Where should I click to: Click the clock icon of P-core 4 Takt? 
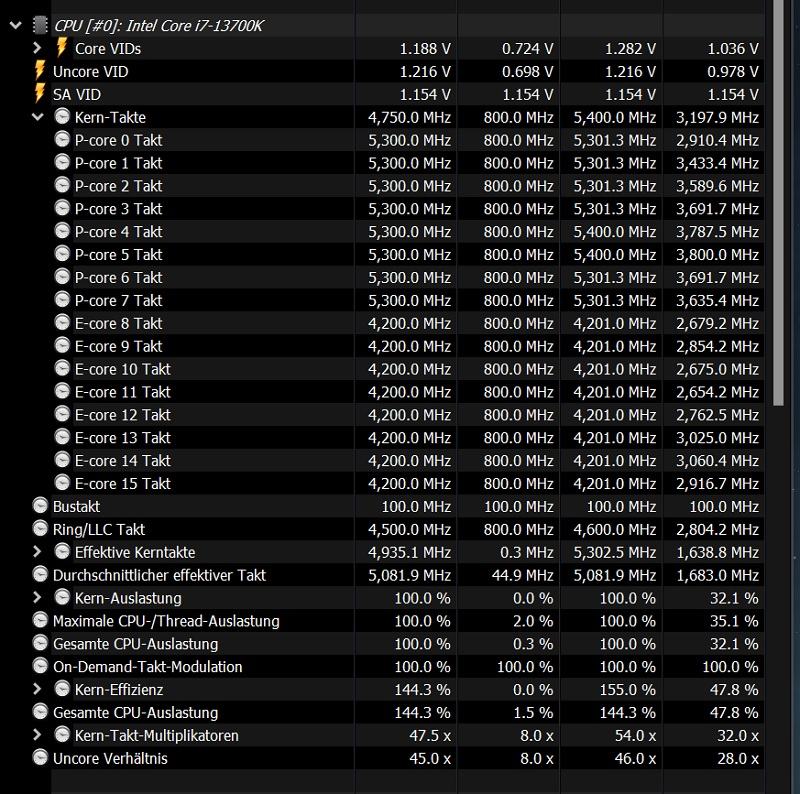[62, 231]
